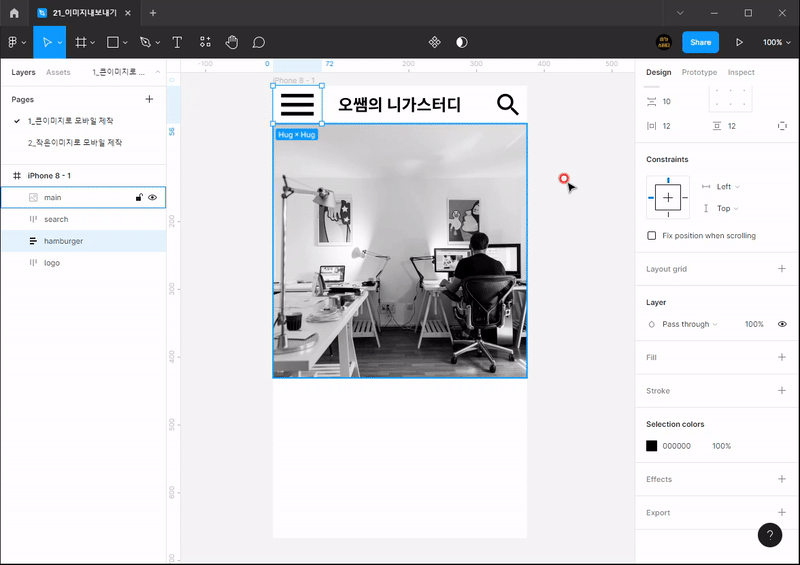Click the black 000000 color swatch
The image size is (800, 565).
652,446
